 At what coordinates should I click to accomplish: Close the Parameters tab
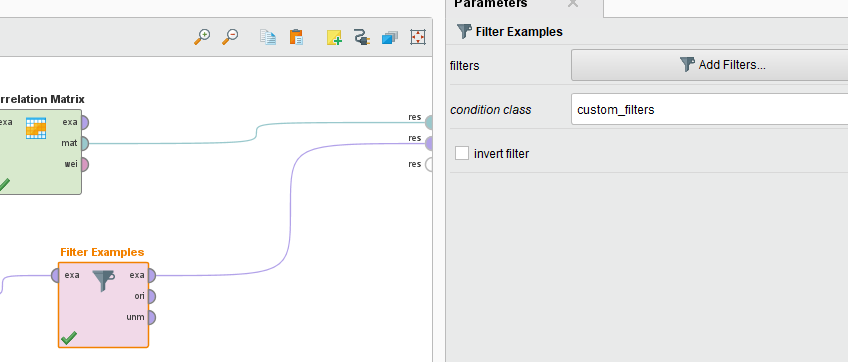573,4
